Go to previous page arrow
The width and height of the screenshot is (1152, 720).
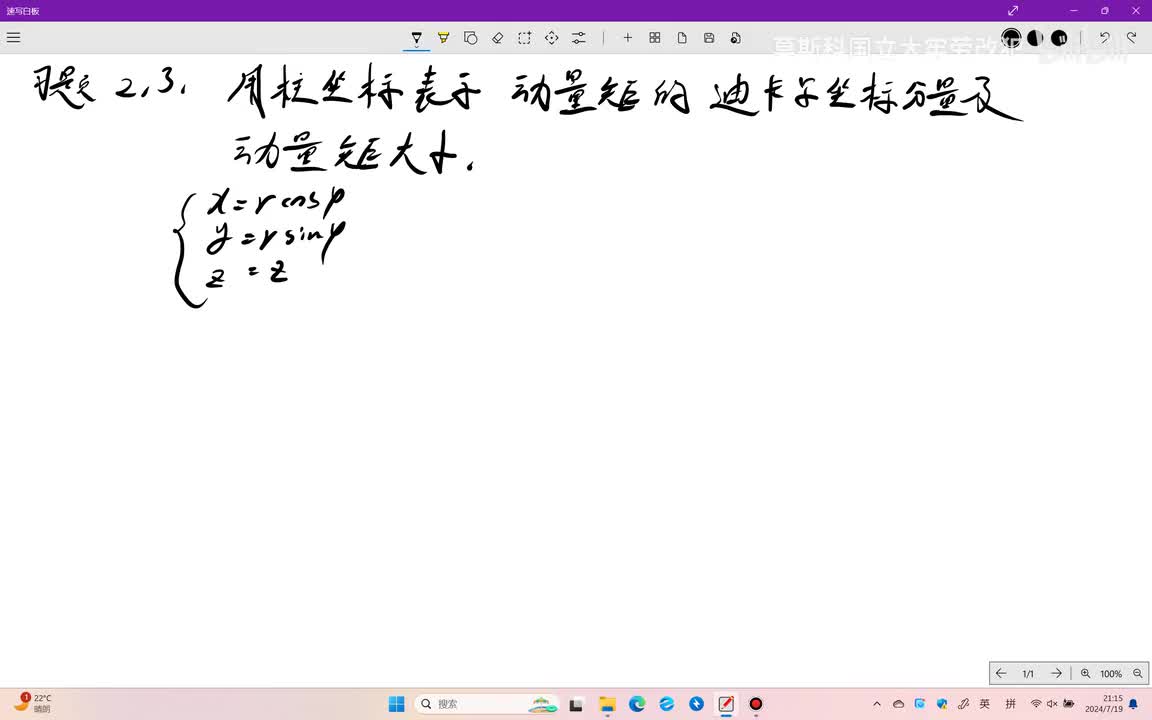pyautogui.click(x=1001, y=673)
